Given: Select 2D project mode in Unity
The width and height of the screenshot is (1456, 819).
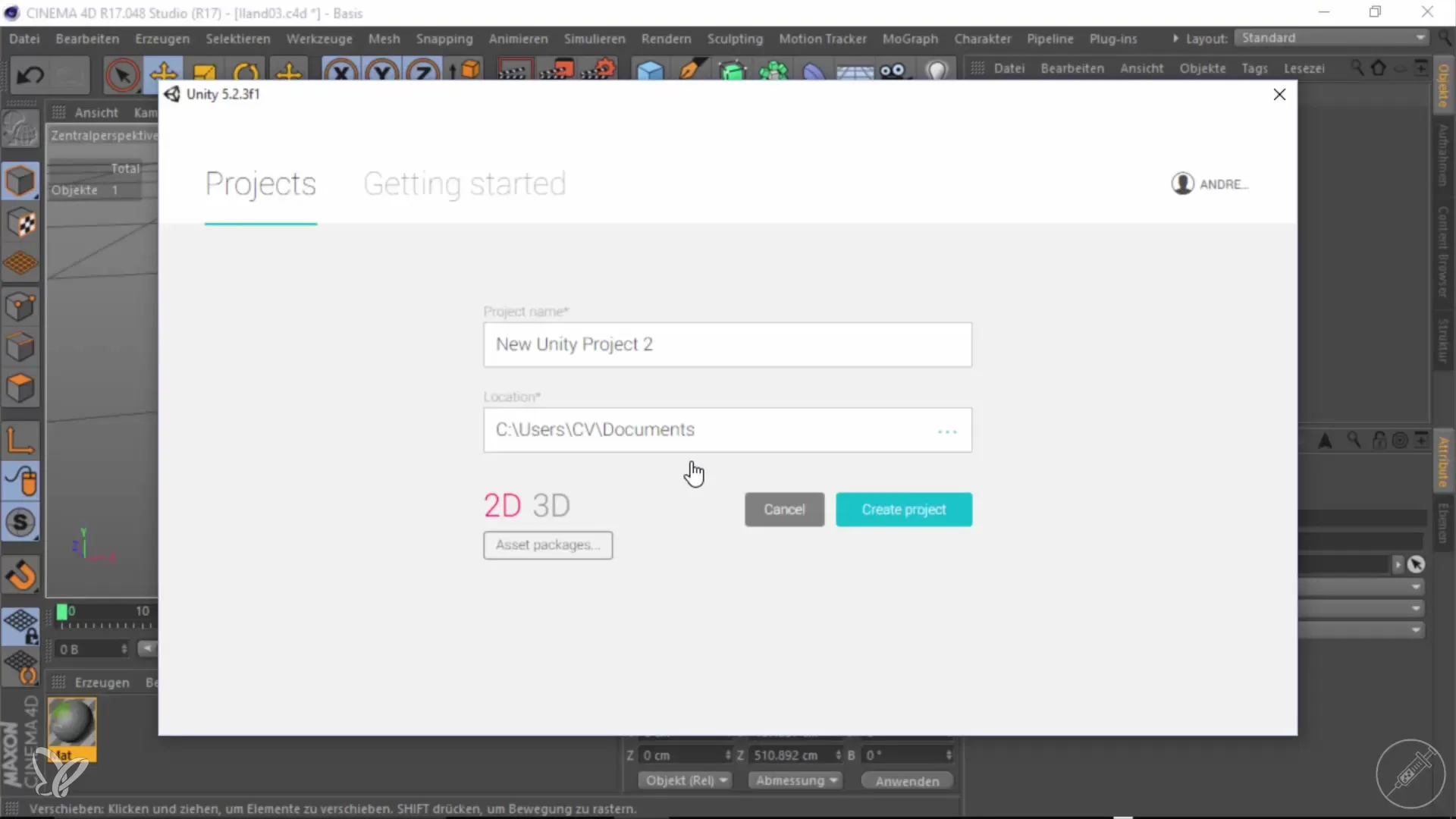Looking at the screenshot, I should (503, 506).
